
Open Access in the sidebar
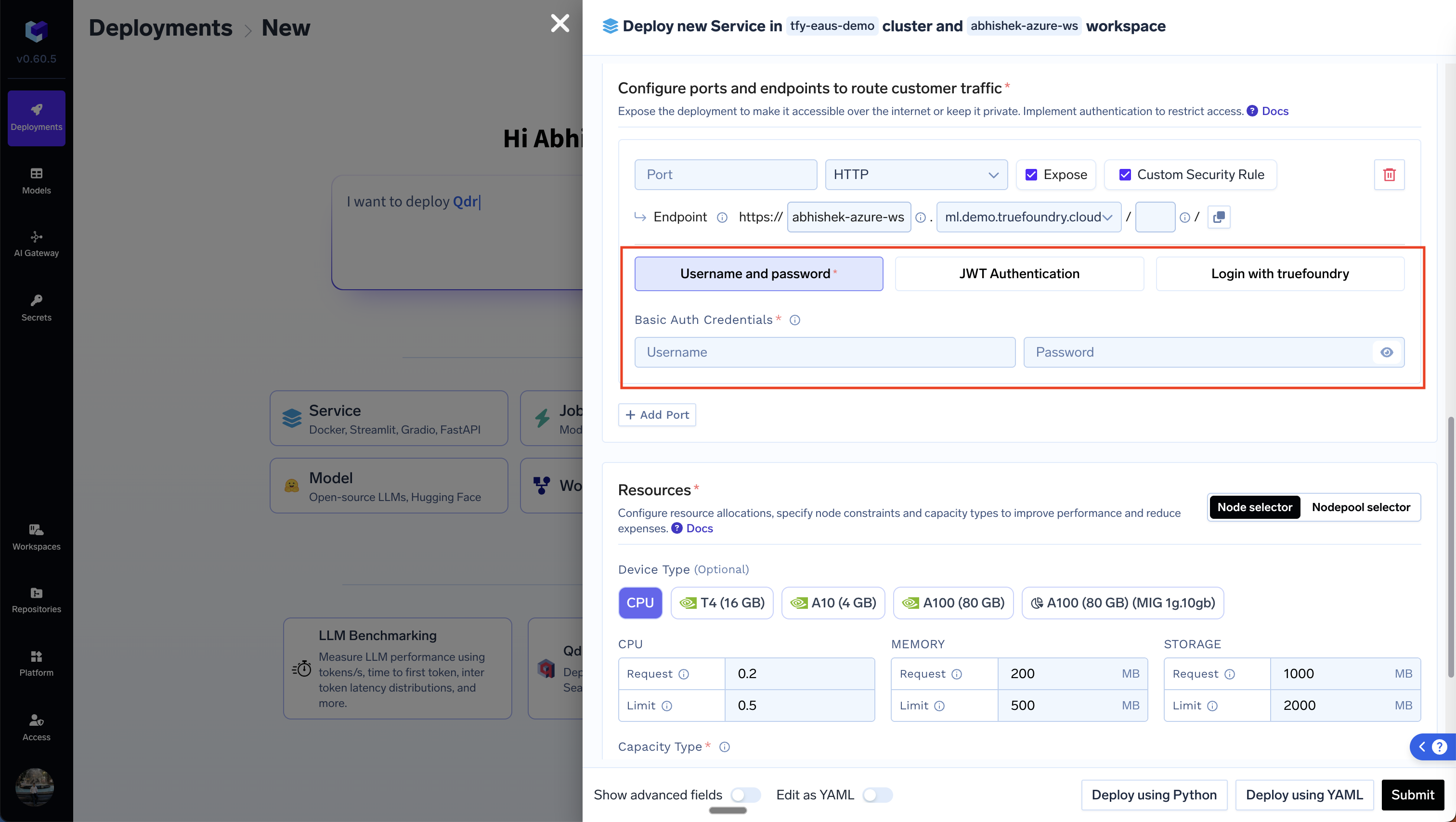[36, 727]
